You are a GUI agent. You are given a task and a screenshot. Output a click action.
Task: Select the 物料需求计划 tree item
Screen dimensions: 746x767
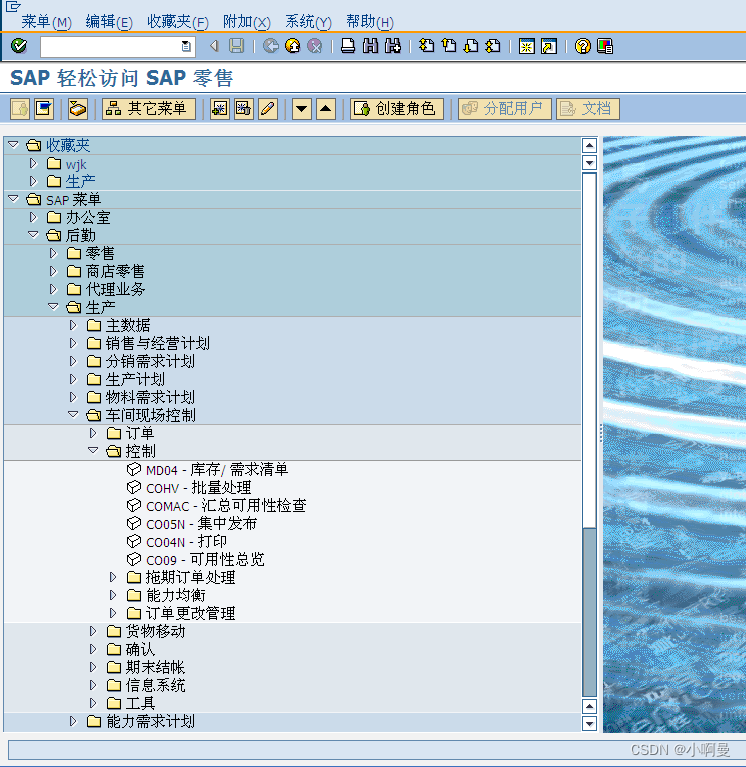click(x=150, y=397)
